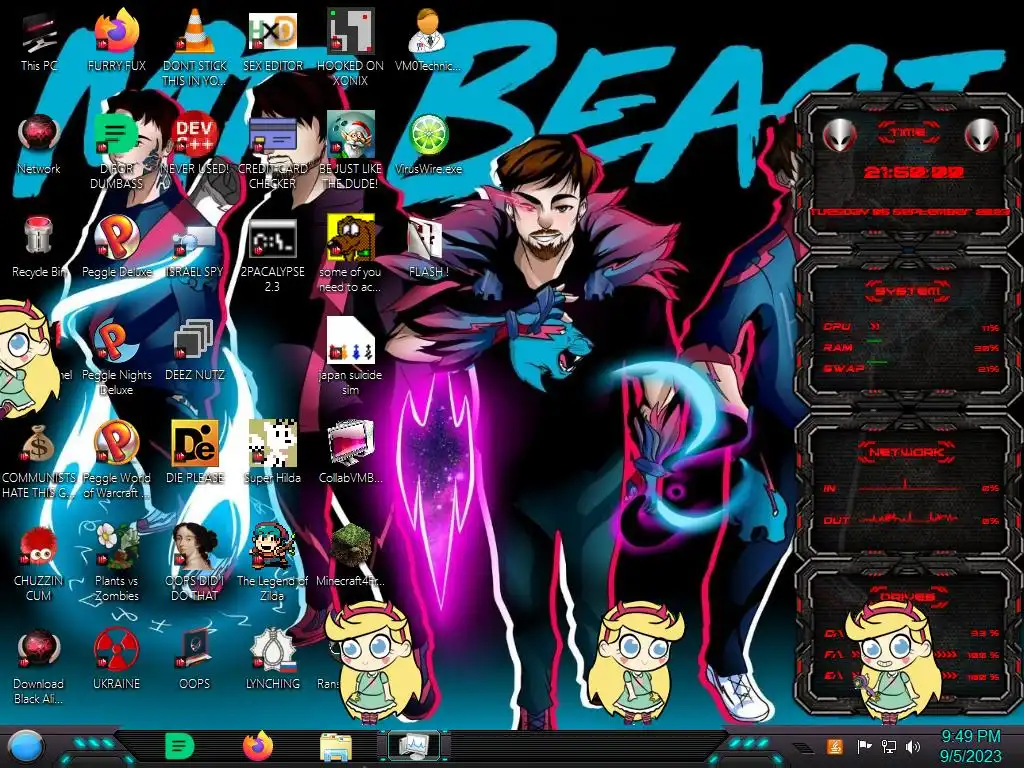Open the CollabVMB... monitor icon
The image size is (1024, 768).
(x=351, y=453)
